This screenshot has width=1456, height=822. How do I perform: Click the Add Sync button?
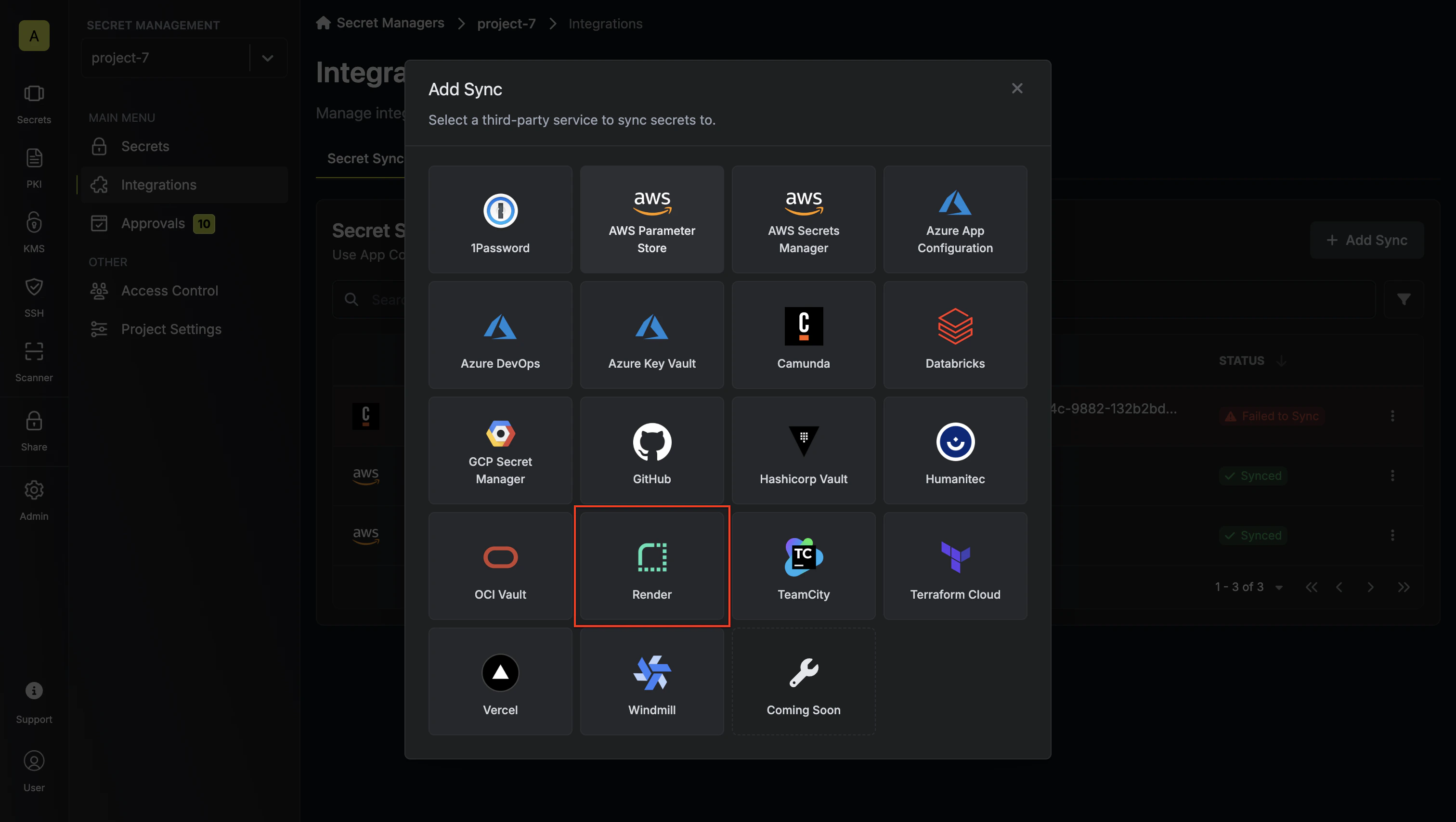click(x=1366, y=241)
